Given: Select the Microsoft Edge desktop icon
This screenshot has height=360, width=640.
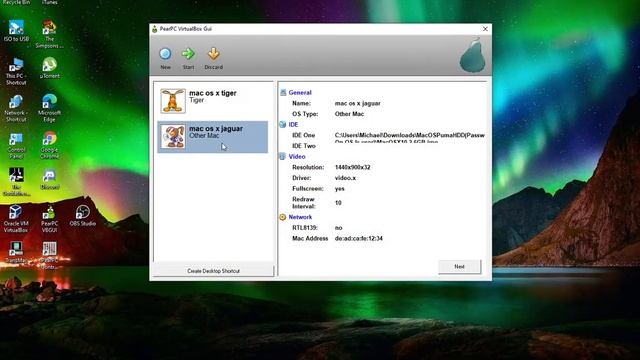Looking at the screenshot, I should click(49, 108).
